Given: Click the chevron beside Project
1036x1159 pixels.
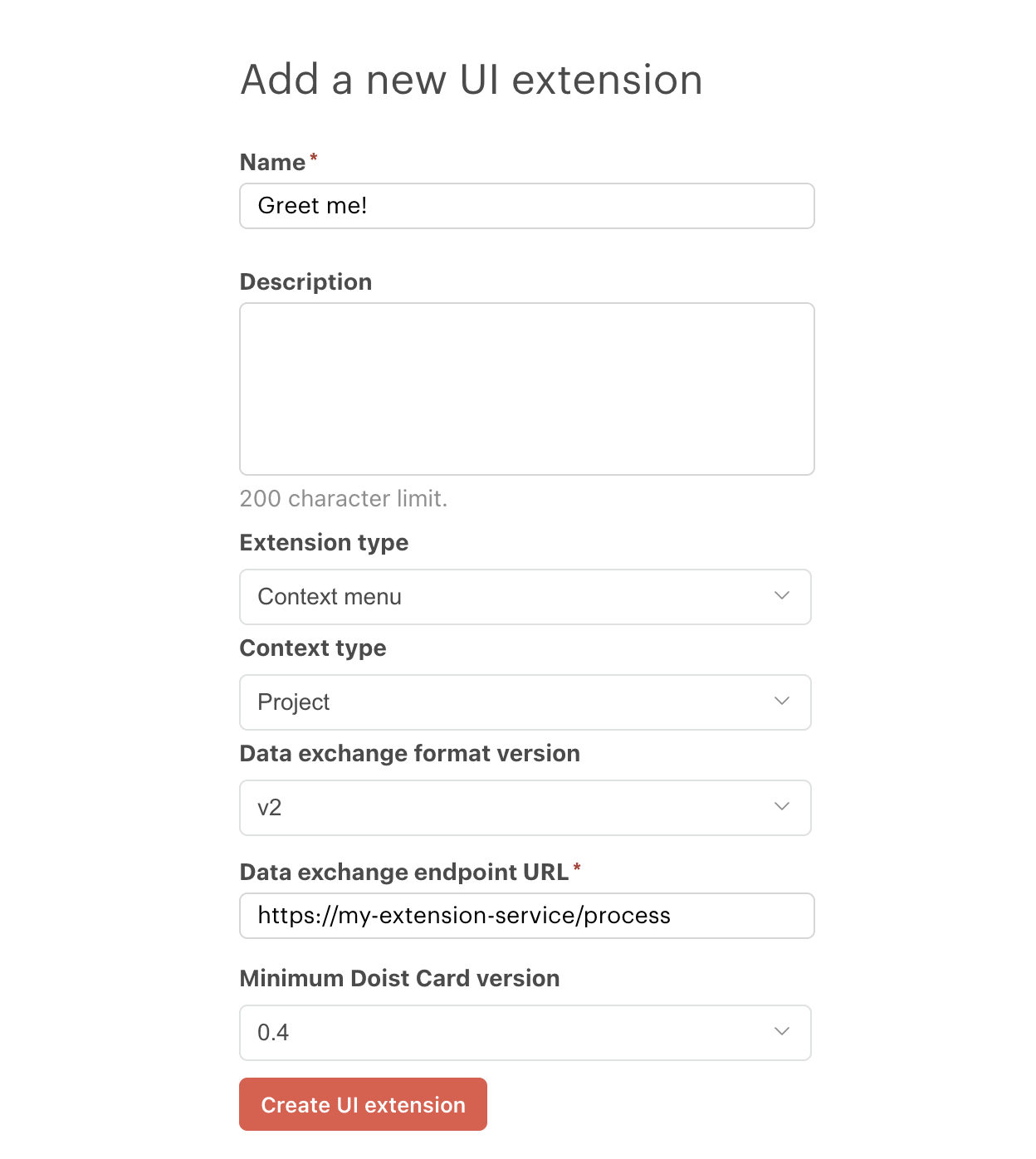Looking at the screenshot, I should 779,702.
